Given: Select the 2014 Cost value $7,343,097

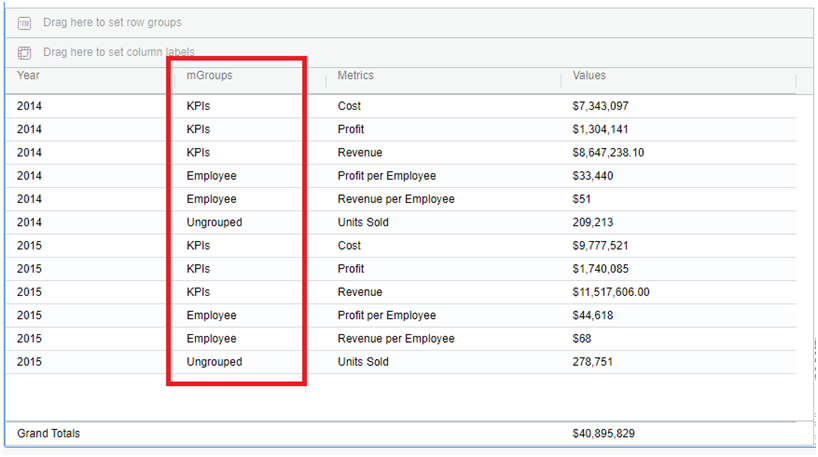Looking at the screenshot, I should [x=600, y=106].
